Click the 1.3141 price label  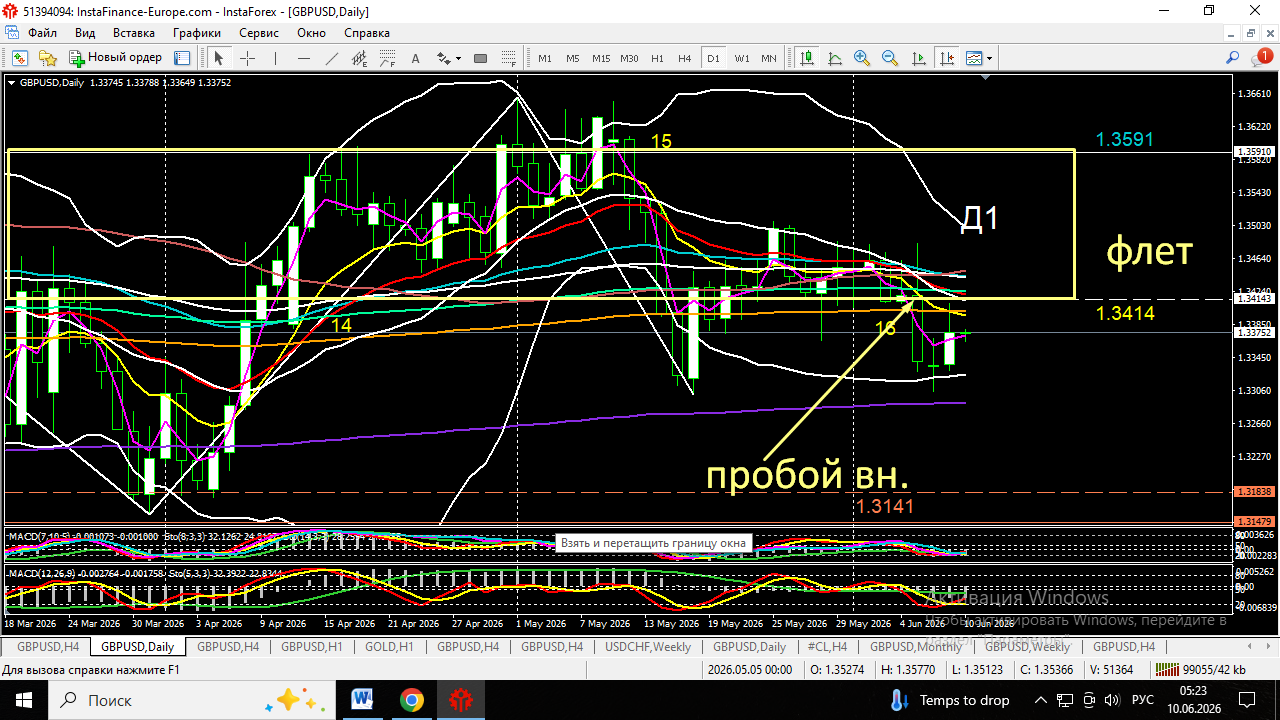point(885,506)
